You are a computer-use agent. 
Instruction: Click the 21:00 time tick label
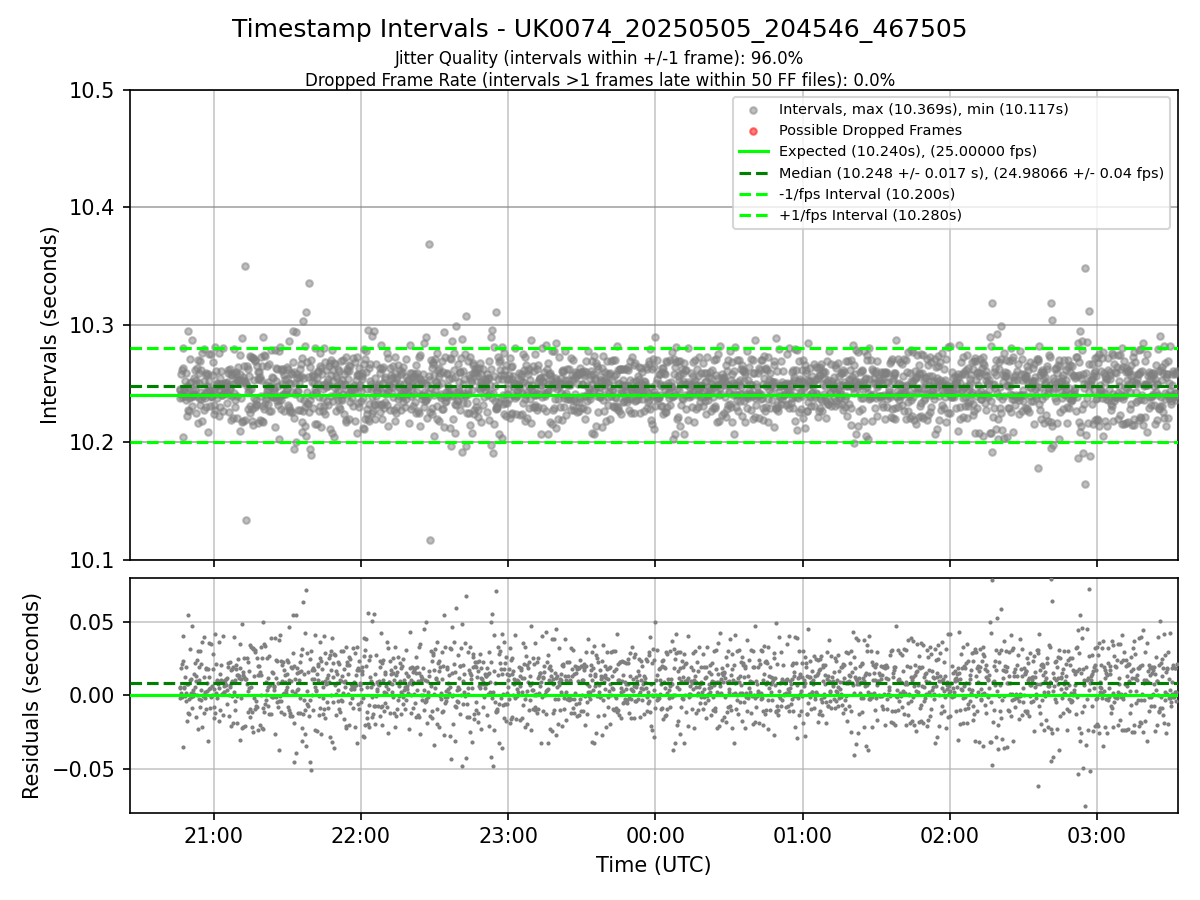(x=213, y=835)
